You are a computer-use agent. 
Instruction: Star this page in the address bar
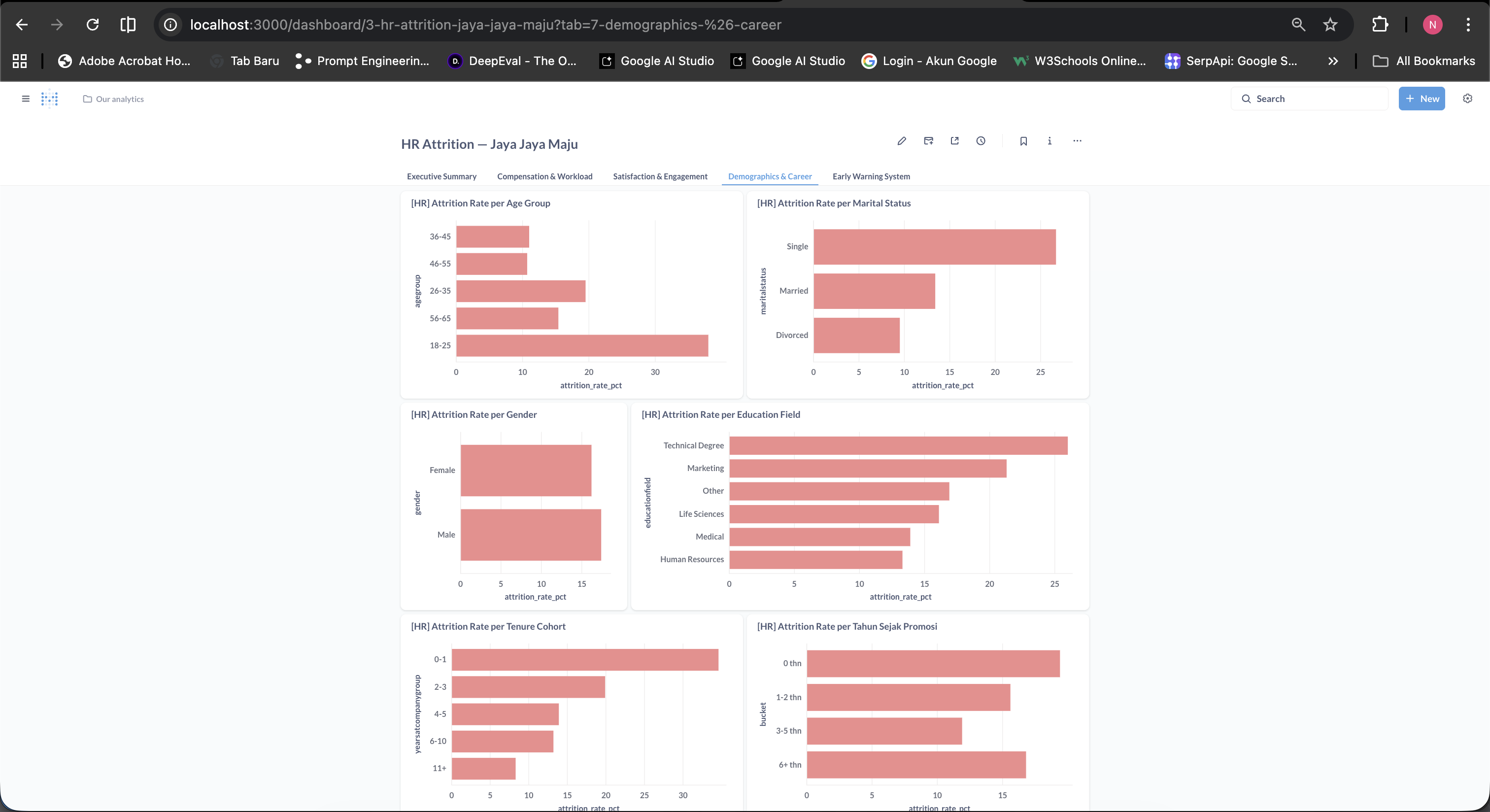tap(1330, 24)
